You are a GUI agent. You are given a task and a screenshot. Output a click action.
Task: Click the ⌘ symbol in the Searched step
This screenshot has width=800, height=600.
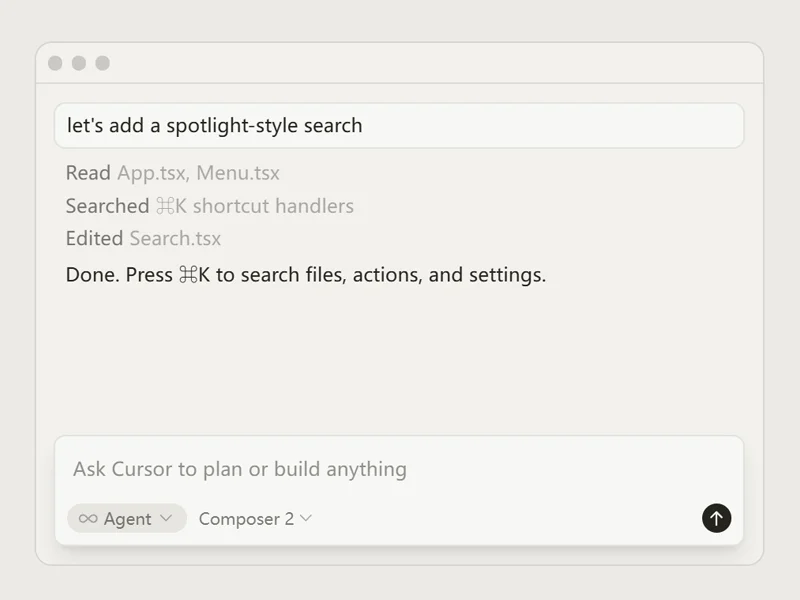[165, 206]
